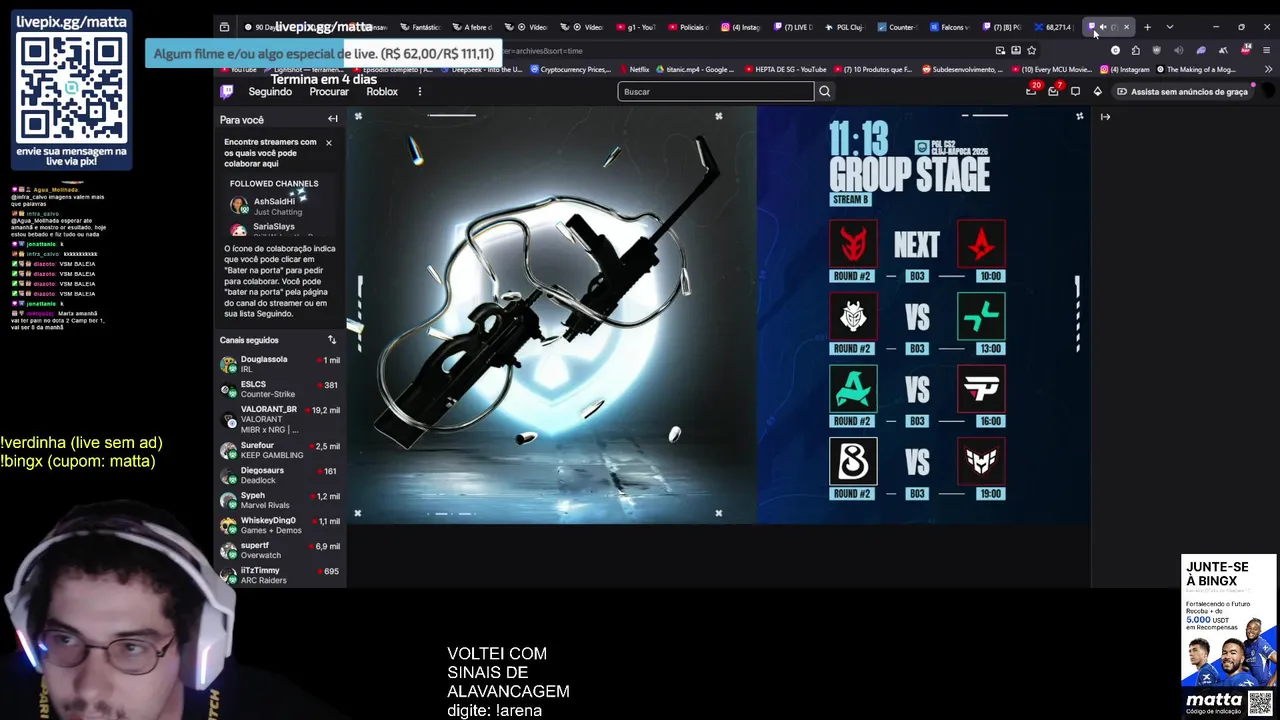
Task: Open the Douglassola IRL channel
Action: (280, 364)
